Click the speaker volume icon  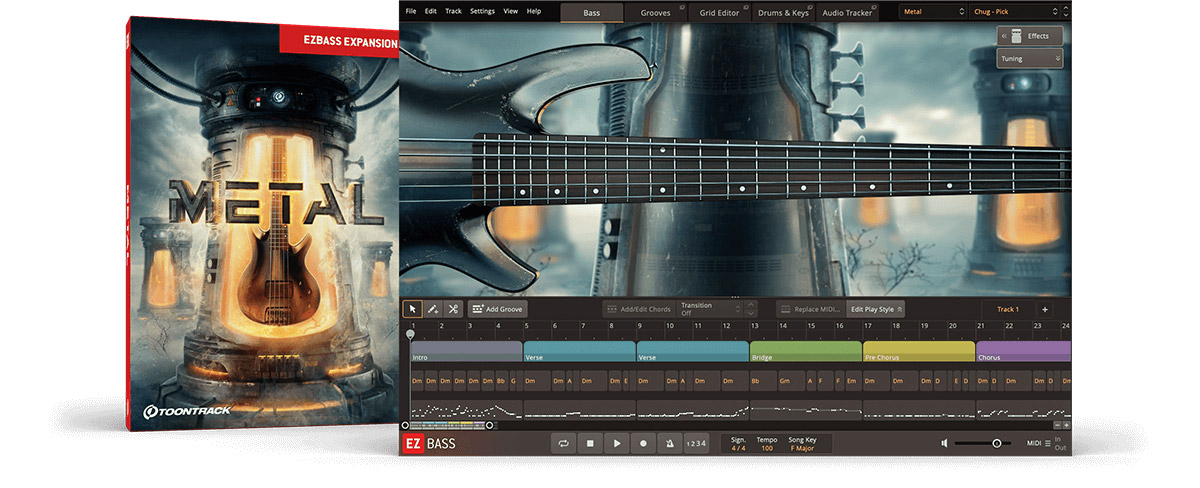(x=945, y=443)
